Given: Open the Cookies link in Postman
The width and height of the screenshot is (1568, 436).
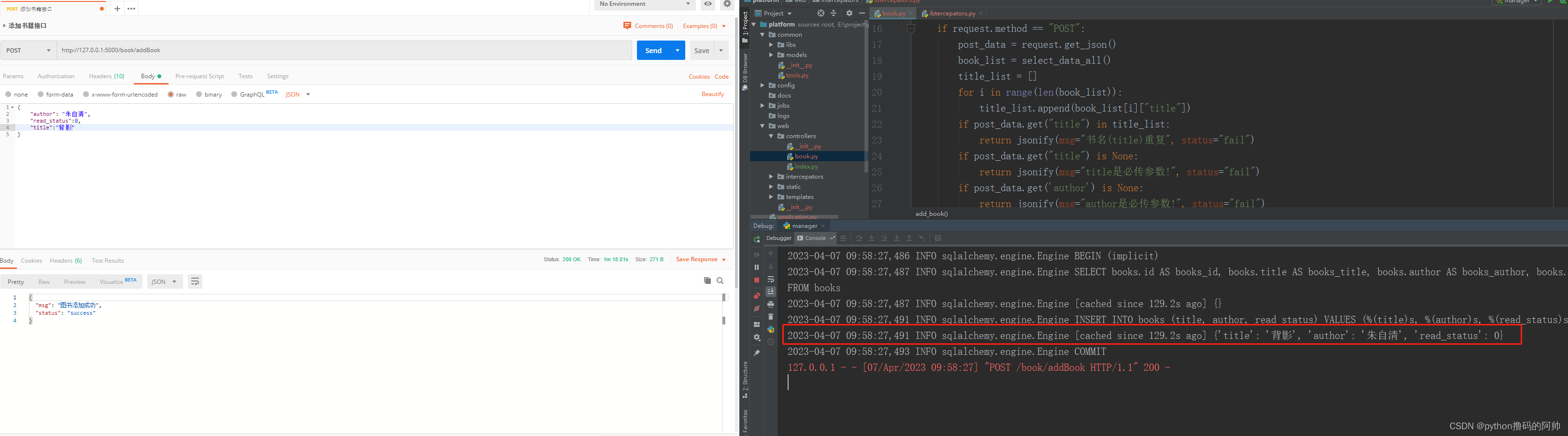Looking at the screenshot, I should pyautogui.click(x=699, y=77).
